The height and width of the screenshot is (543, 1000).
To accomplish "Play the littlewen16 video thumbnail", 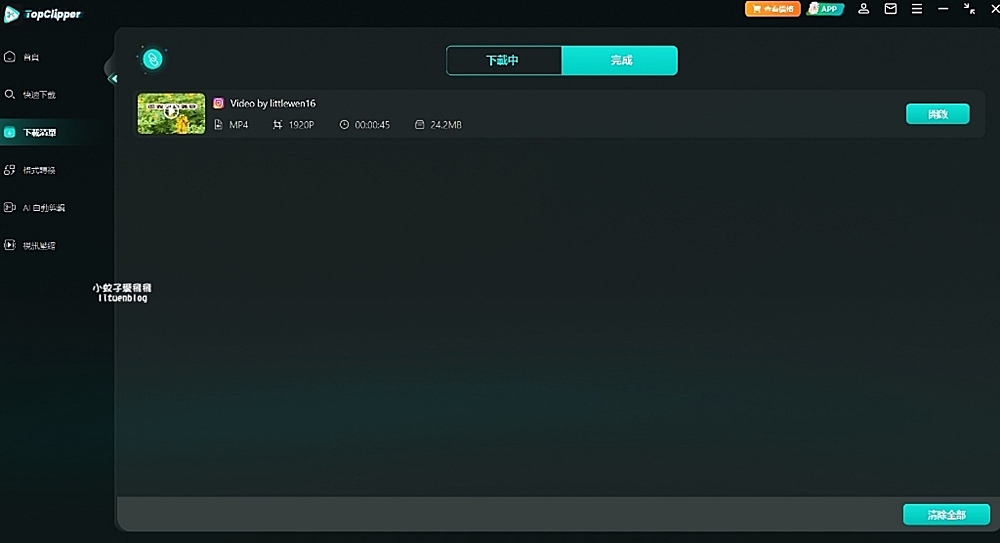I will [x=172, y=114].
